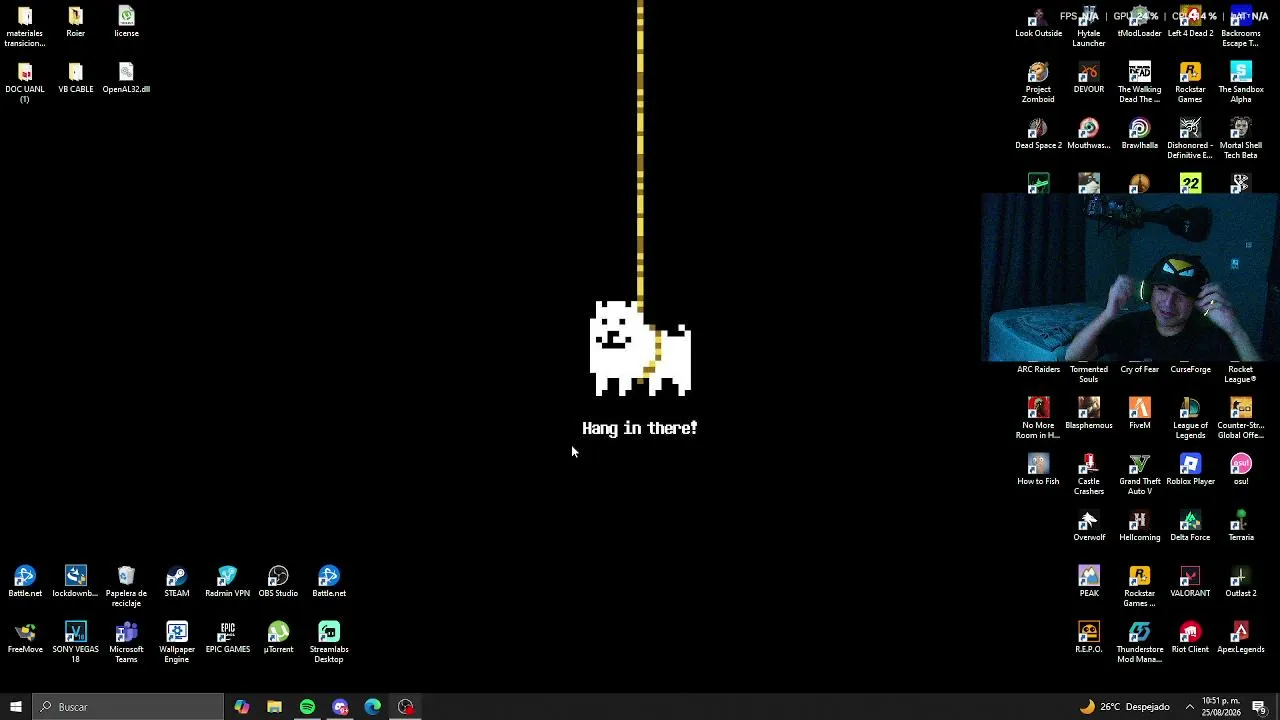This screenshot has height=720, width=1280.
Task: Open the Mouthwashing game shortcut
Action: 1089,133
